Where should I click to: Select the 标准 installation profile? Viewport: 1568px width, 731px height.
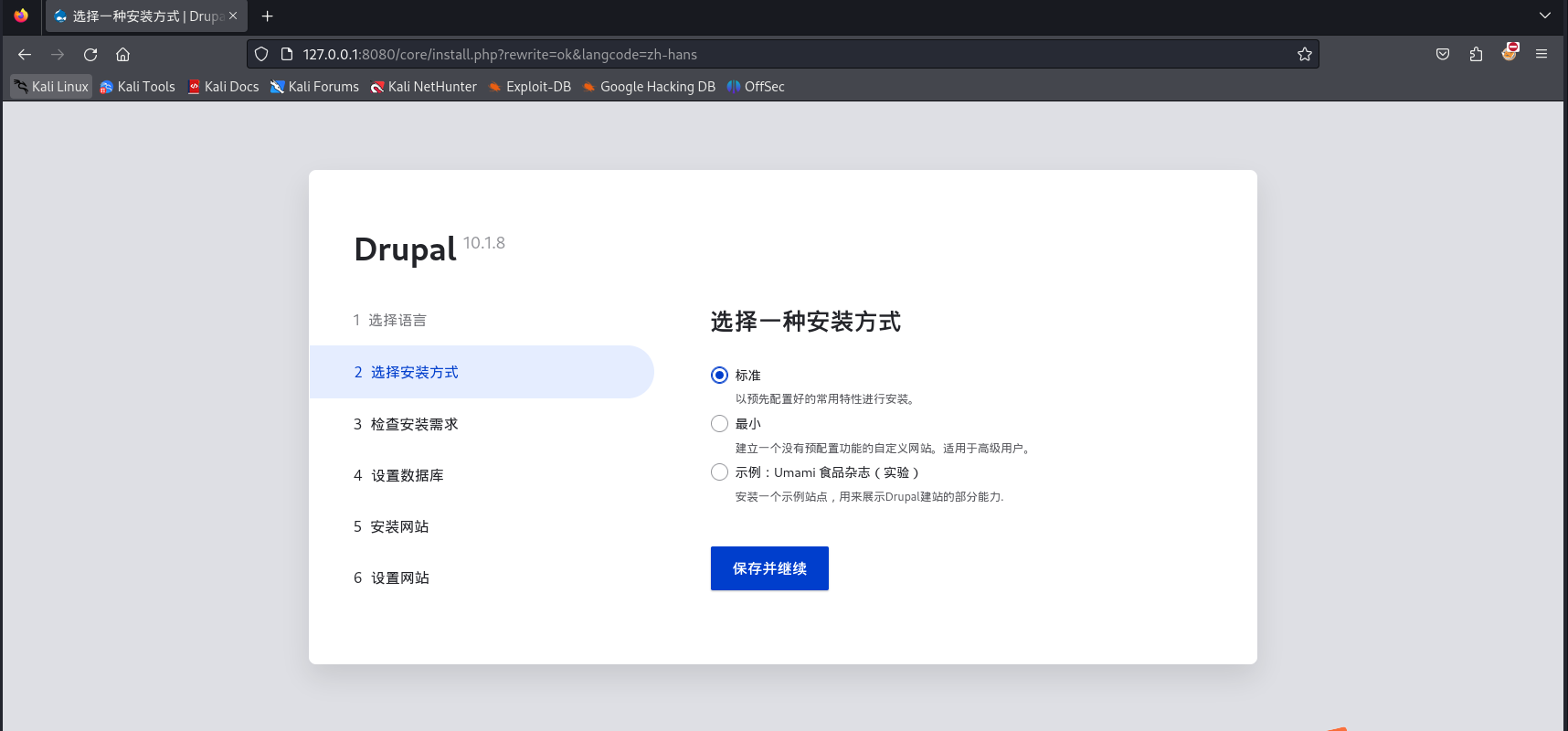pos(720,376)
